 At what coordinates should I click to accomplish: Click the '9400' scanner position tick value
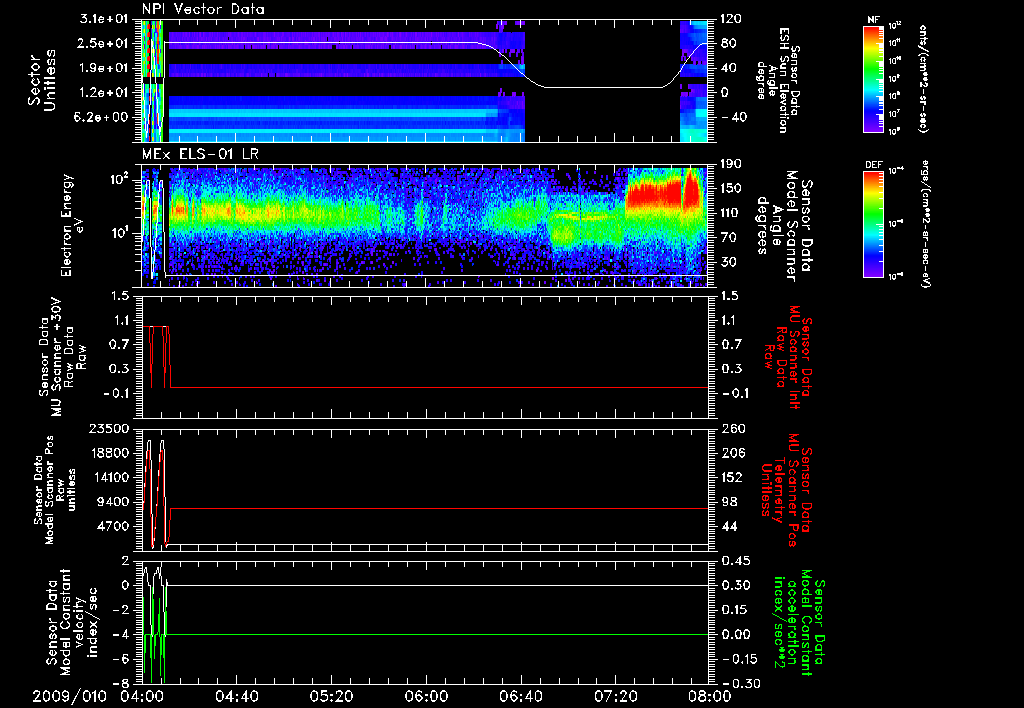pyautogui.click(x=113, y=502)
